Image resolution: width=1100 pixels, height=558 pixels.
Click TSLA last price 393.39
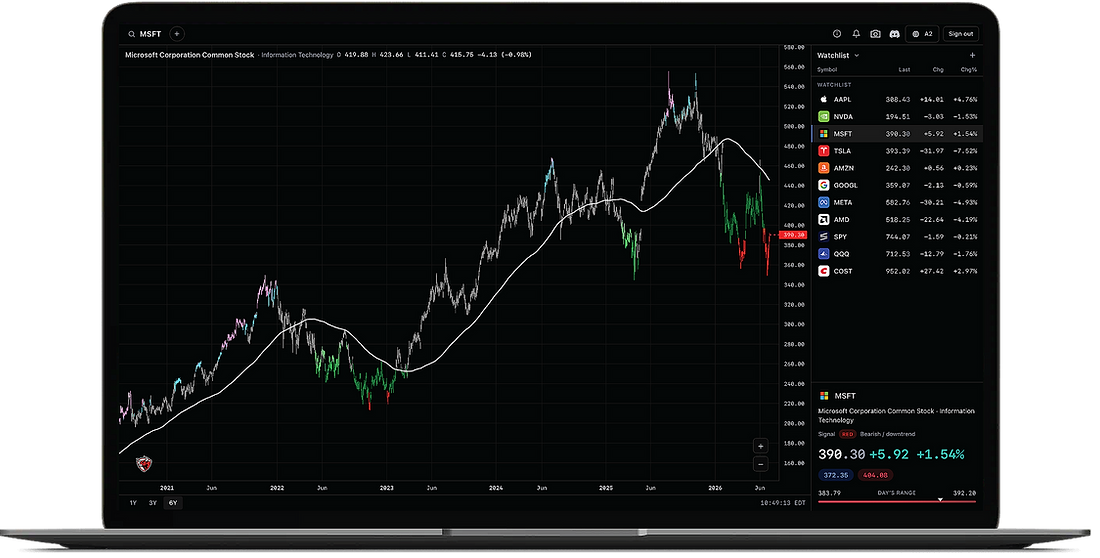pyautogui.click(x=898, y=151)
